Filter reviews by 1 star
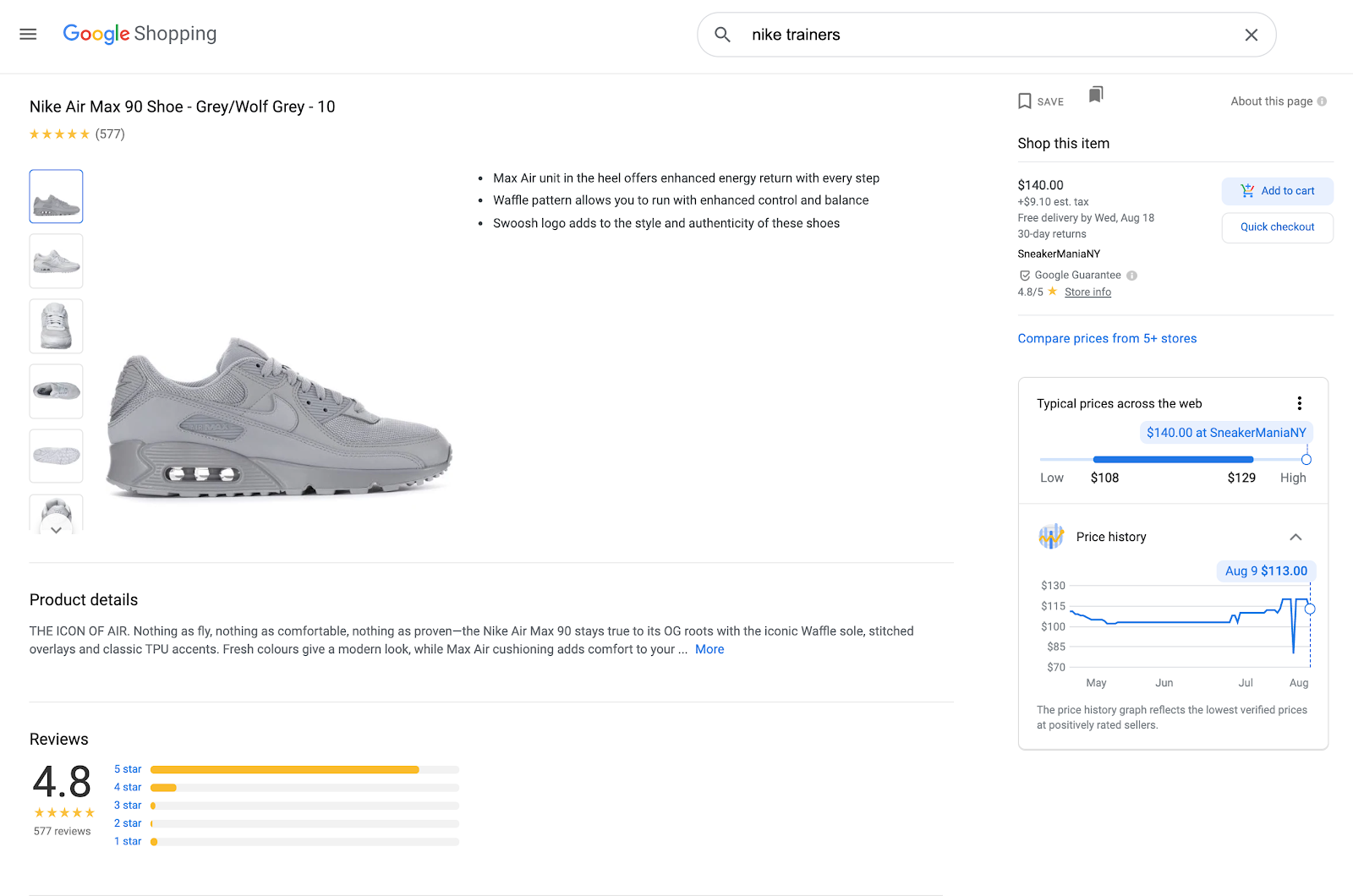This screenshot has height=896, width=1353. 128,842
